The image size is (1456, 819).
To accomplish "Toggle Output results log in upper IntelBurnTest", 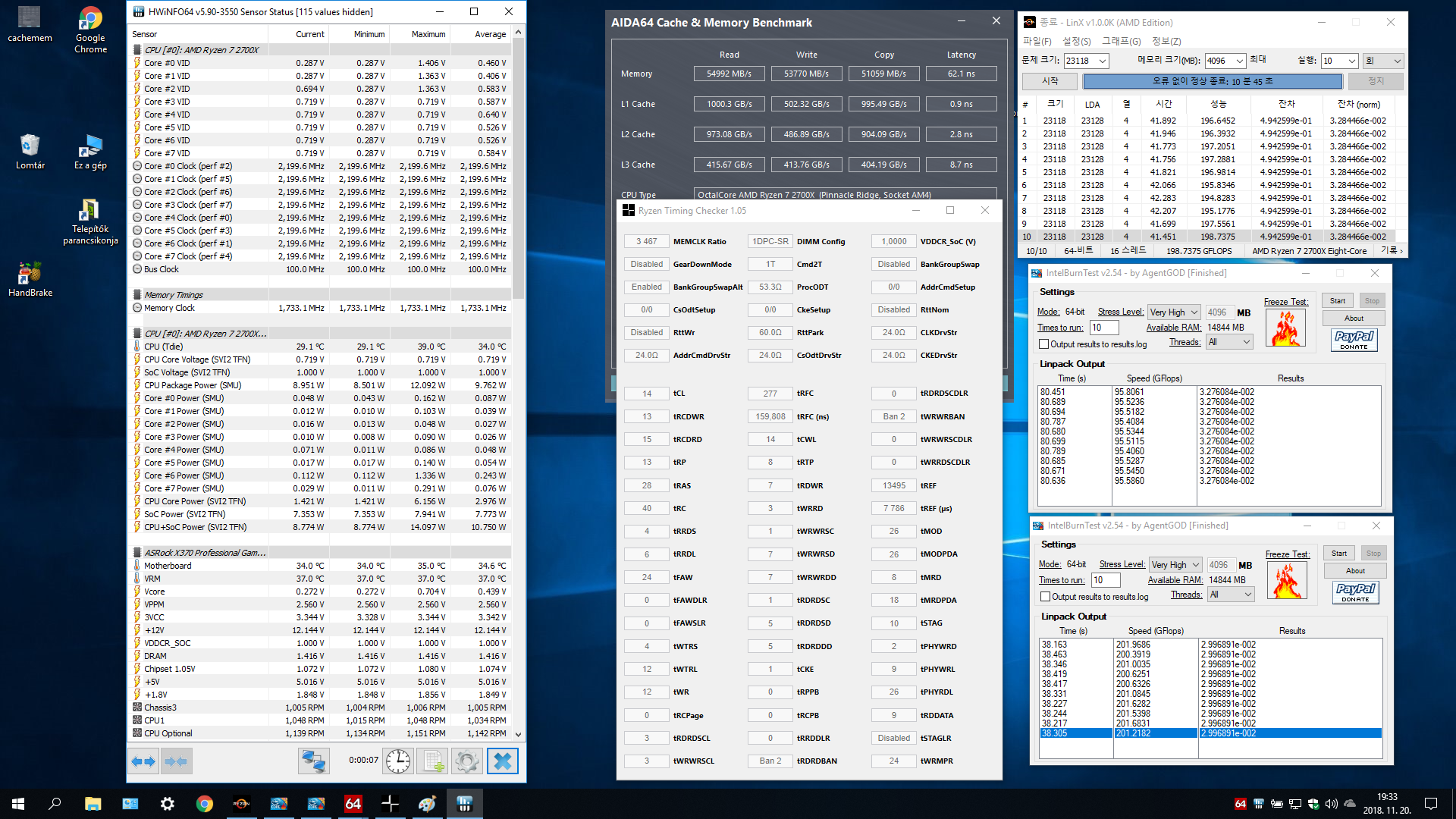I will [x=1044, y=344].
